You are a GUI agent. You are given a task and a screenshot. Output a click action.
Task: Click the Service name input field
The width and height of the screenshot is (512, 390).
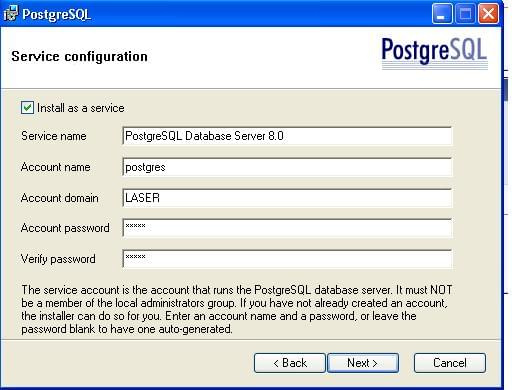pyautogui.click(x=287, y=136)
